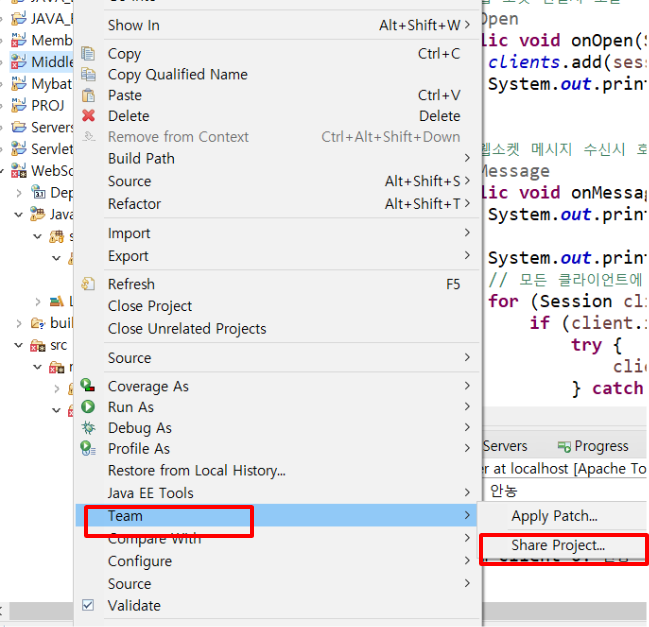This screenshot has width=649, height=627.
Task: Choose Close Unrelated Projects
Action: pos(187,329)
